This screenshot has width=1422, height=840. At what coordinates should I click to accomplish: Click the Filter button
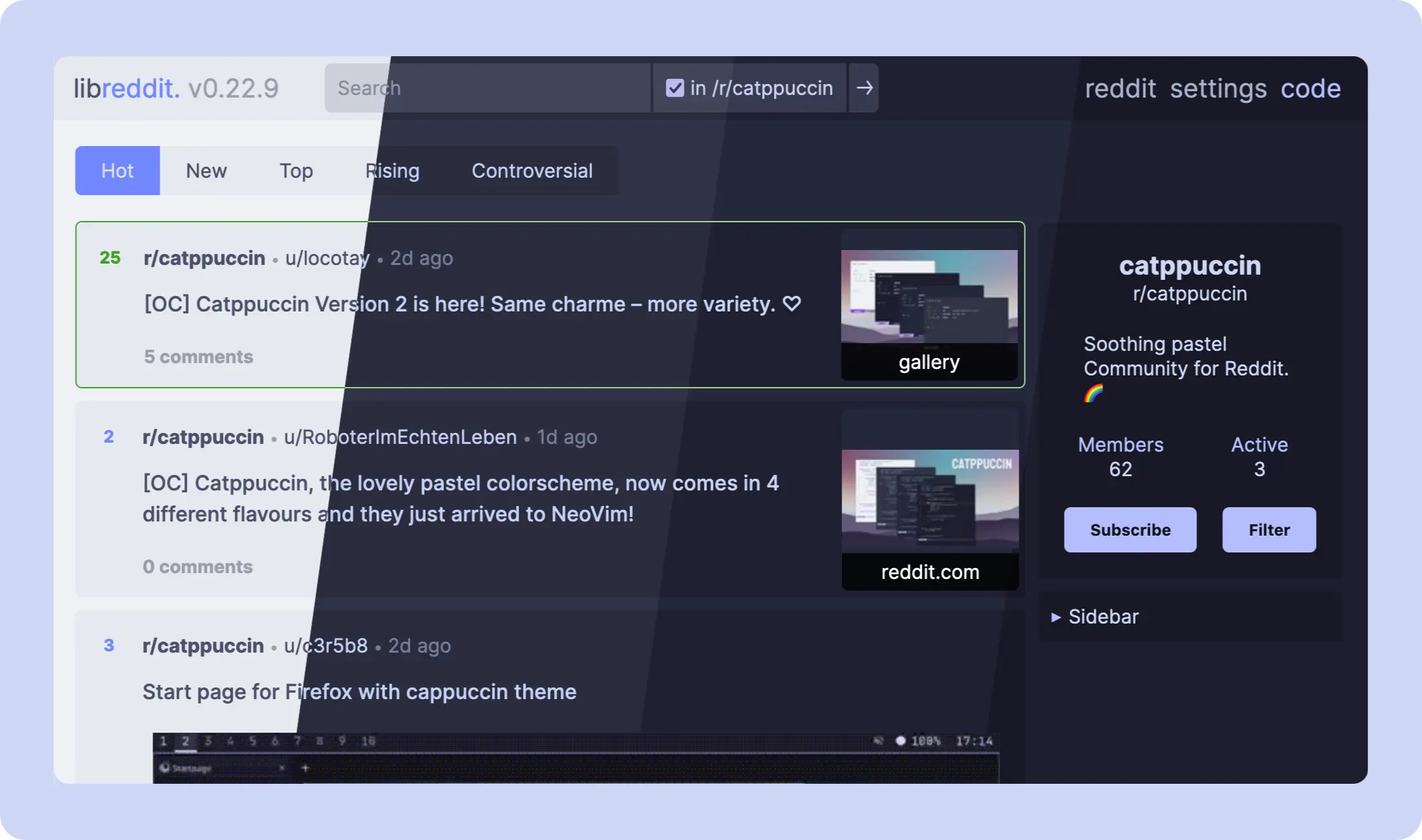point(1269,530)
